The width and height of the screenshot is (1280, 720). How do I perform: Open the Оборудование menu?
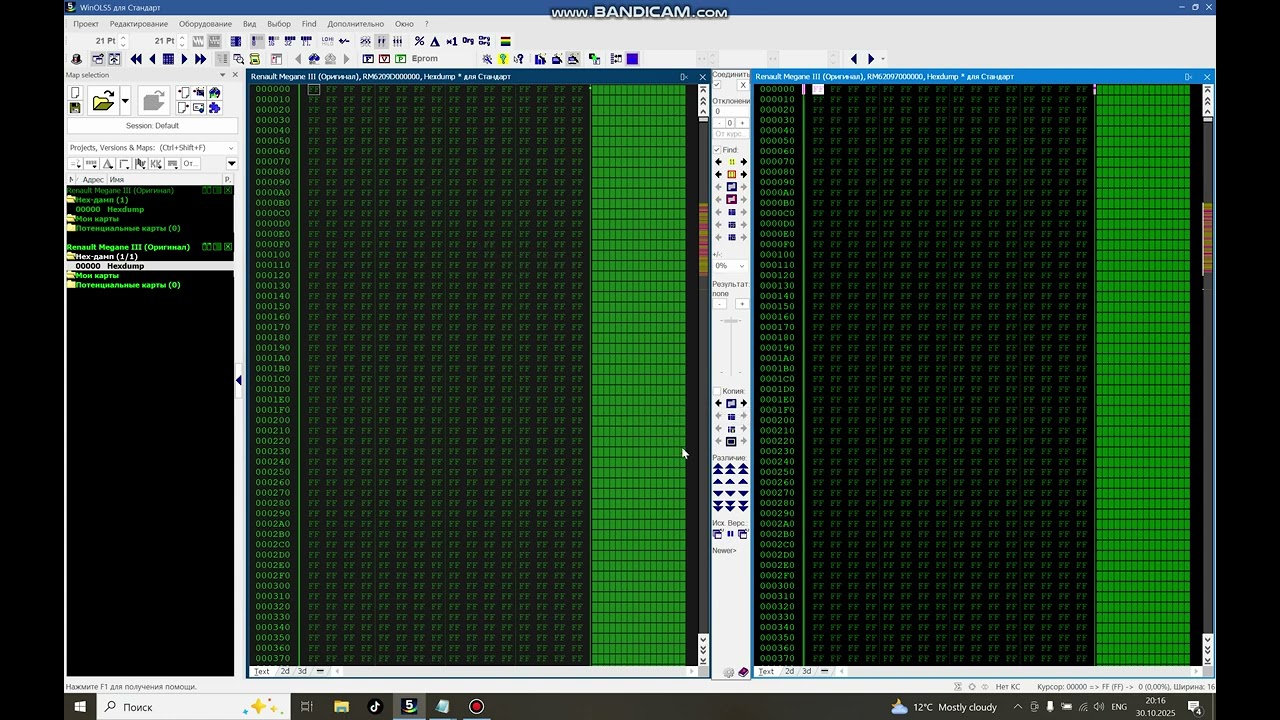click(205, 24)
